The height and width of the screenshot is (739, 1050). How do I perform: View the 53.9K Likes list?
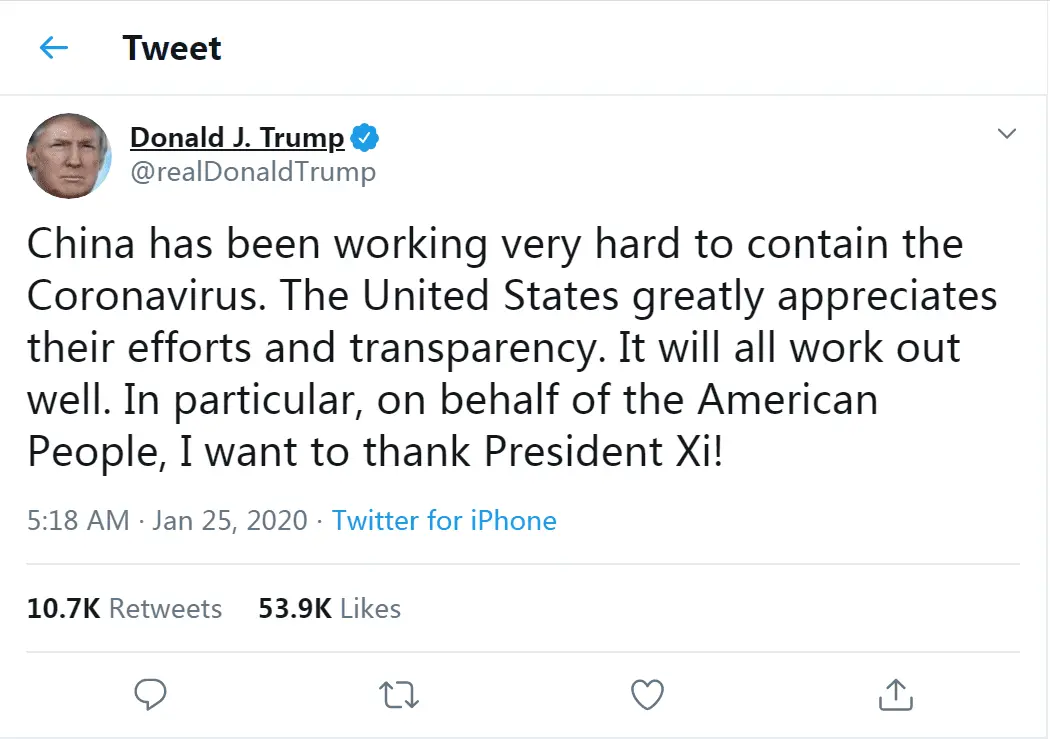coord(329,608)
